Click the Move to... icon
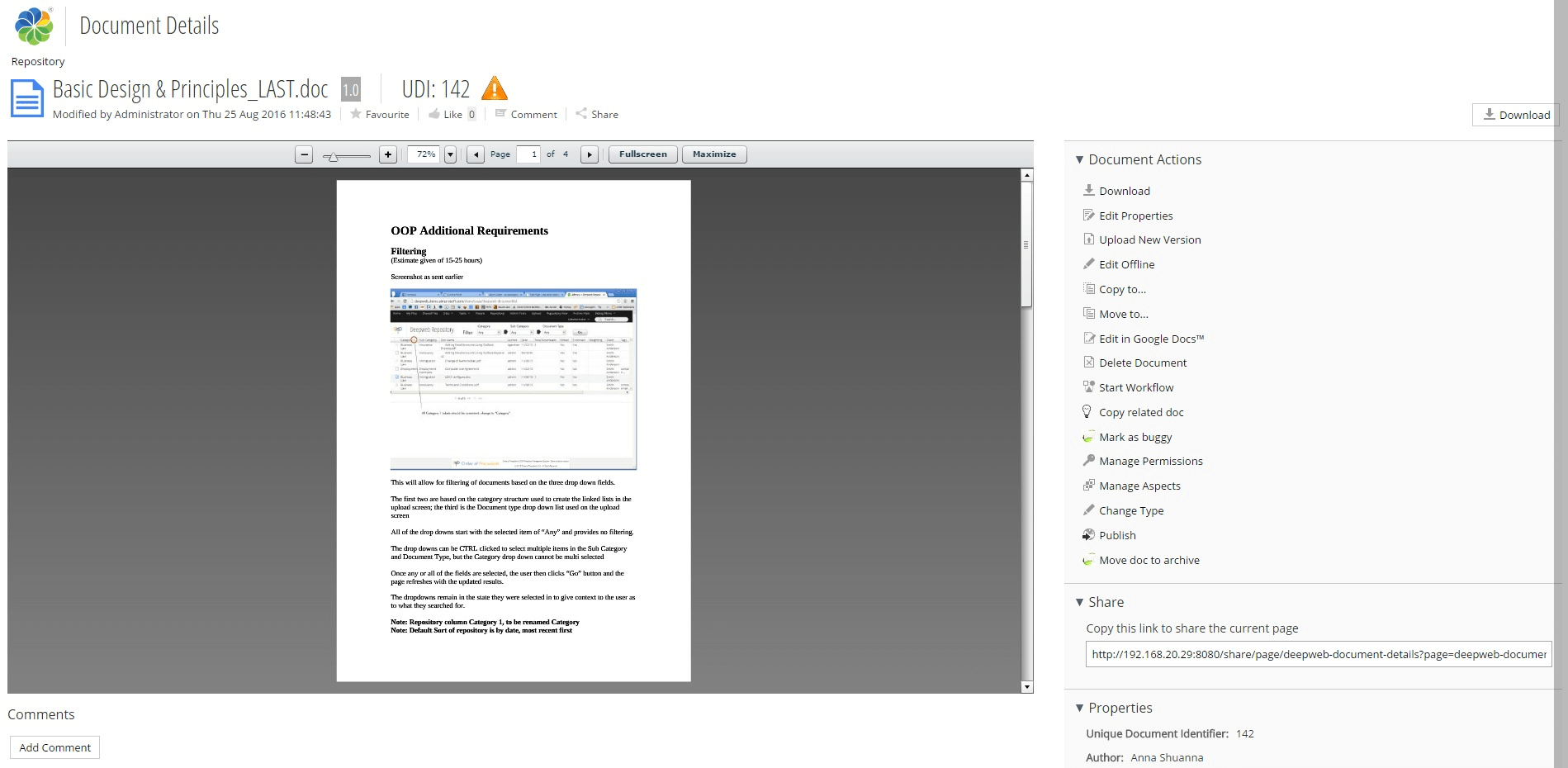This screenshot has width=1568, height=768. pos(1088,313)
